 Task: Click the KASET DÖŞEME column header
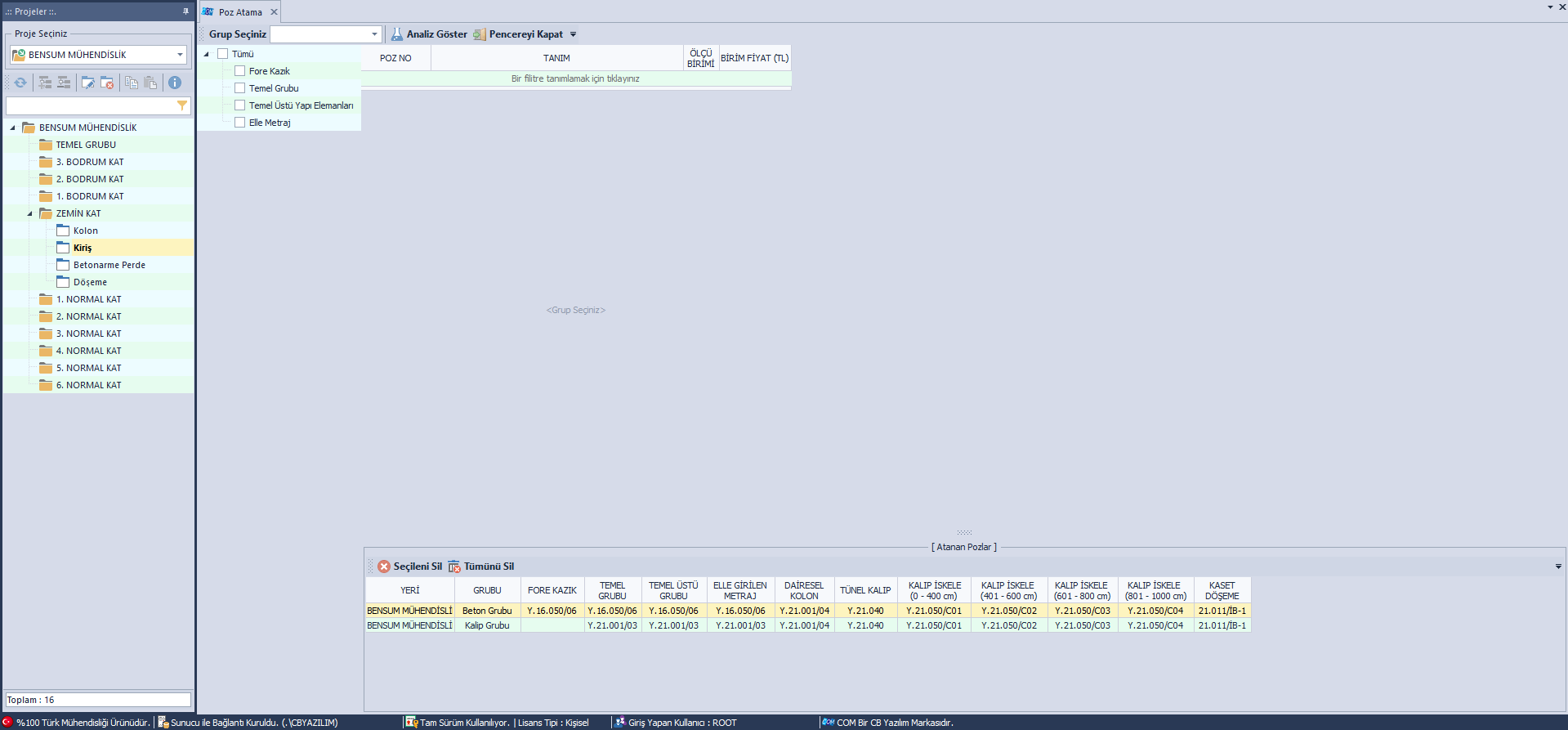tap(1222, 590)
